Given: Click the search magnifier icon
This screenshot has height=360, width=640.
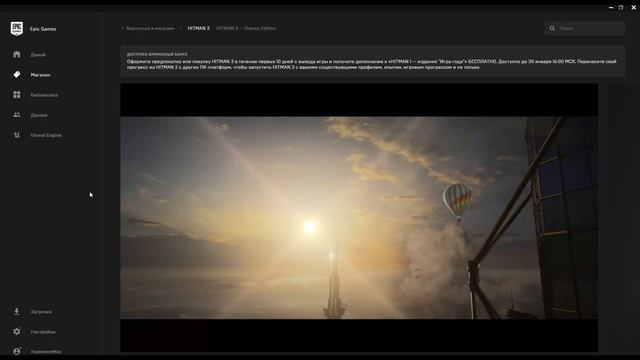Looking at the screenshot, I should tap(552, 28).
